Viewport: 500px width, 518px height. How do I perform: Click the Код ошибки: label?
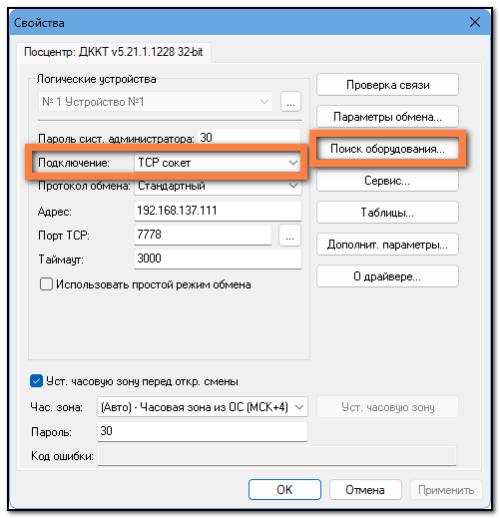click(62, 456)
